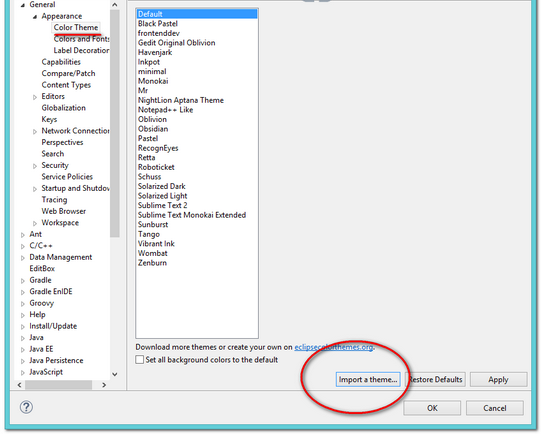Image resolution: width=541 pixels, height=434 pixels.
Task: Choose the Solarized Dark theme
Action: [162, 186]
